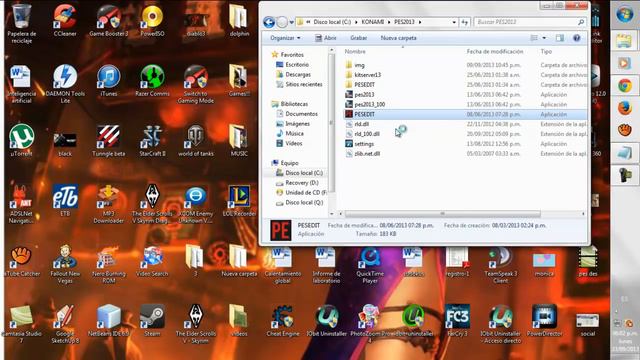The image size is (640, 360).
Task: Click the Papelera de reciclaje icon
Action: coord(21,24)
